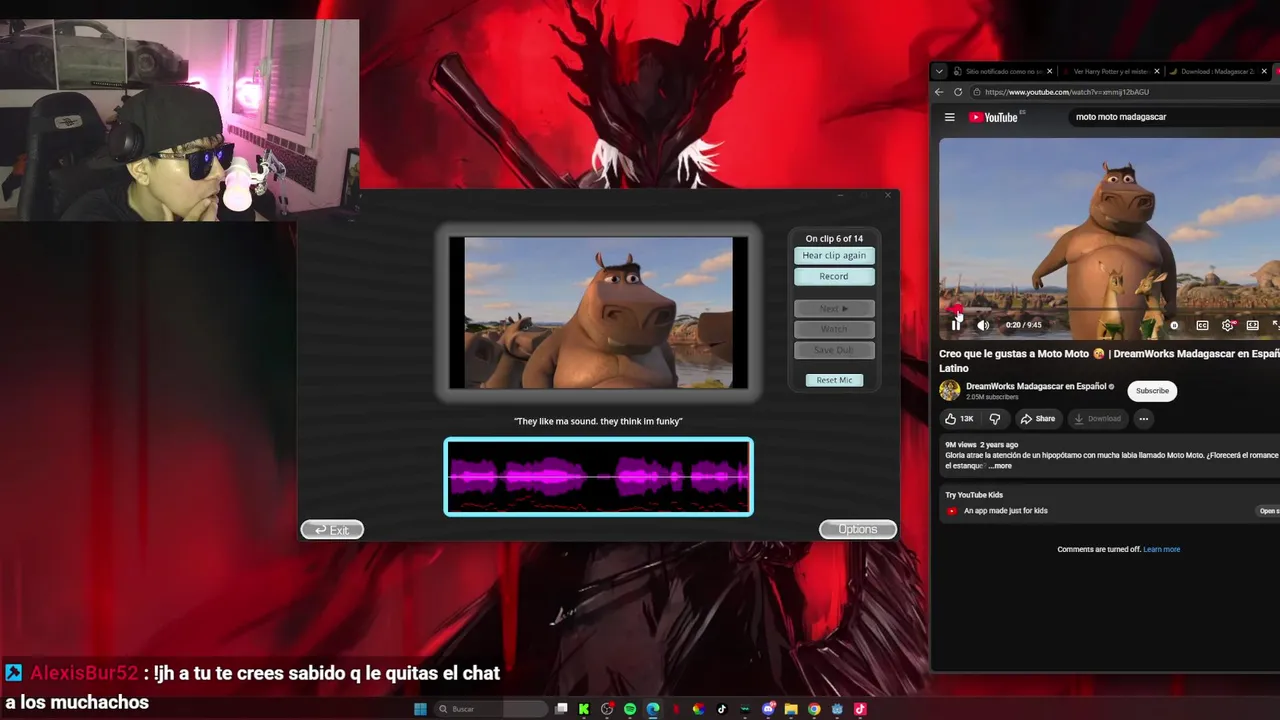Click the Reset Mic button
Screen dimensions: 1280x720
pos(834,380)
